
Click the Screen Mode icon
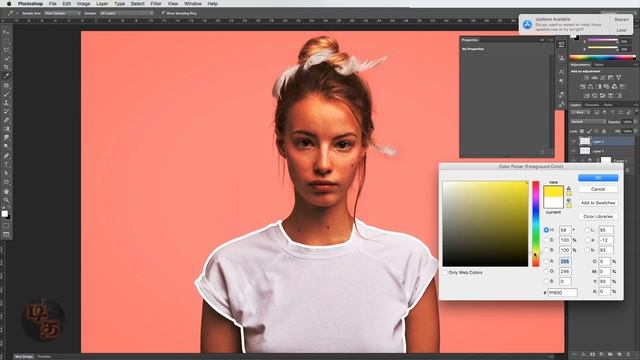6,235
